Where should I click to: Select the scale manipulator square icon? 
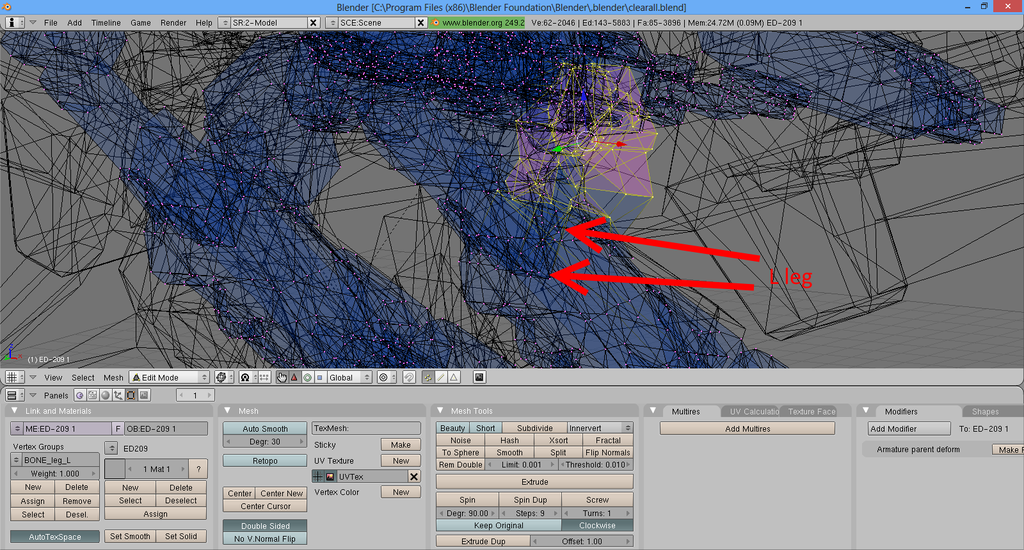[319, 378]
